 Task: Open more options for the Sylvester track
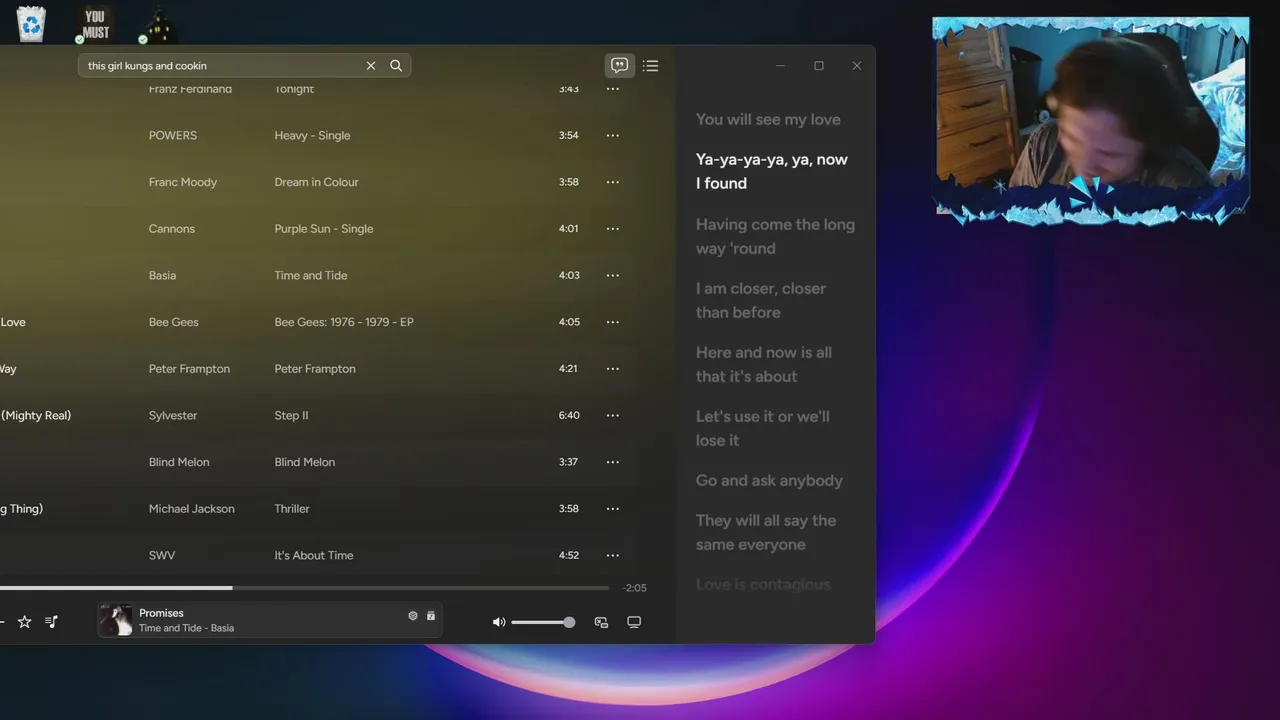coord(613,416)
